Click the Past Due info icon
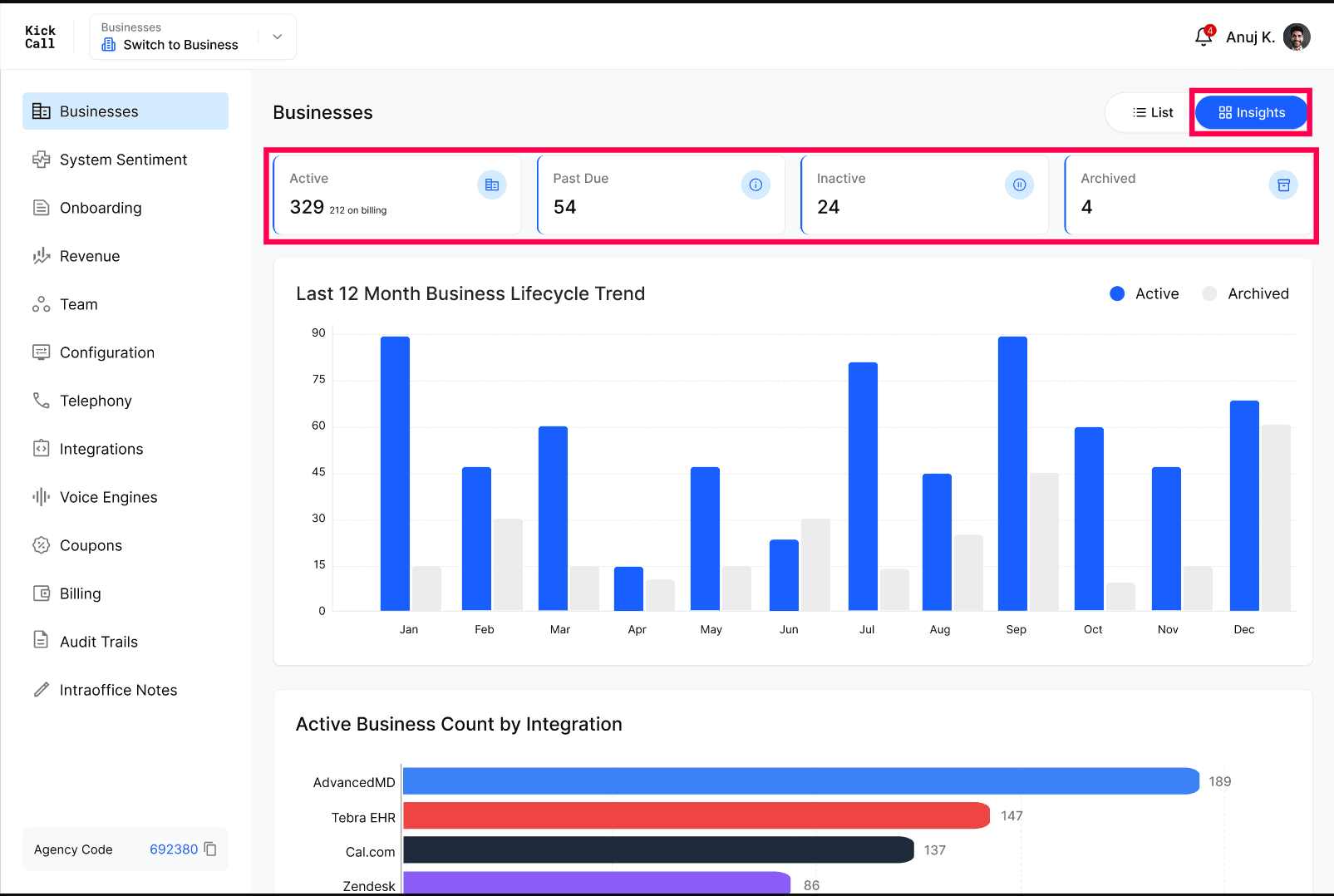 tap(756, 185)
